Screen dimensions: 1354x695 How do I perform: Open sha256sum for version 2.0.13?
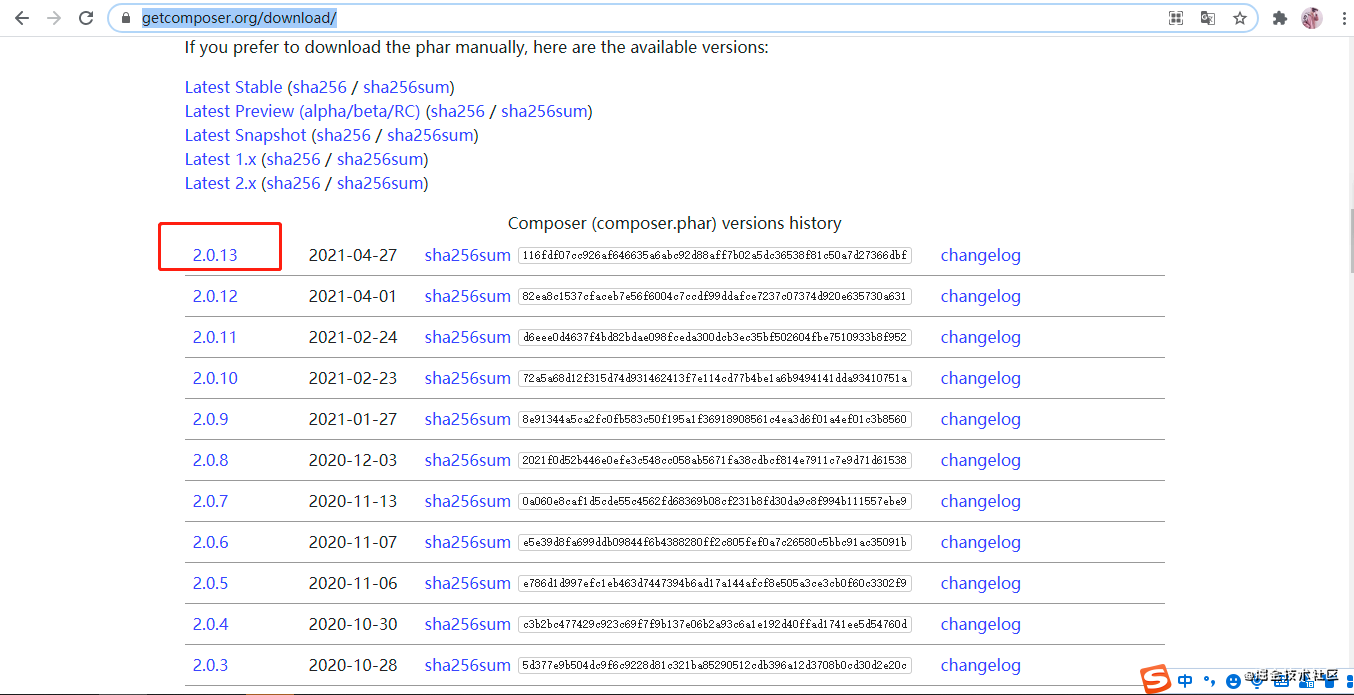click(x=467, y=255)
